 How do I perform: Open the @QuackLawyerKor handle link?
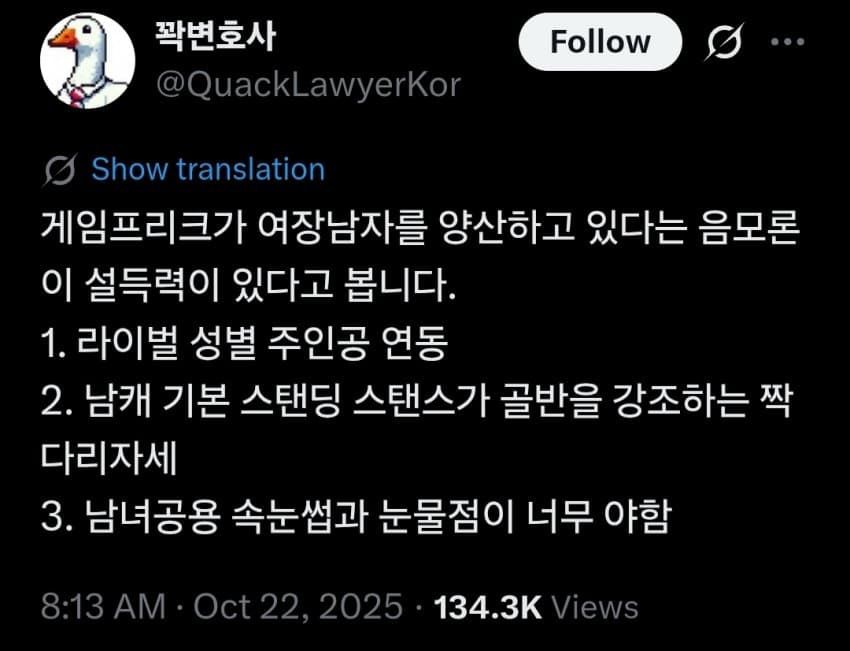click(308, 85)
